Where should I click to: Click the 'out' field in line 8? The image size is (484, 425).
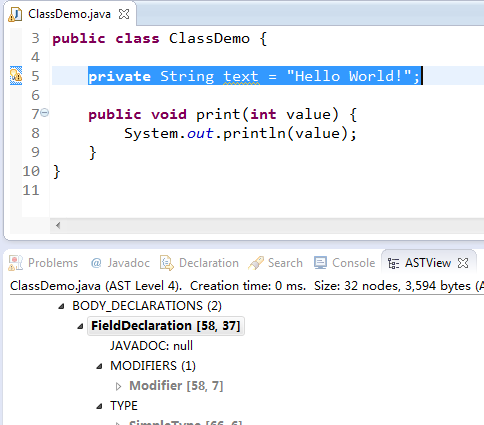point(200,133)
